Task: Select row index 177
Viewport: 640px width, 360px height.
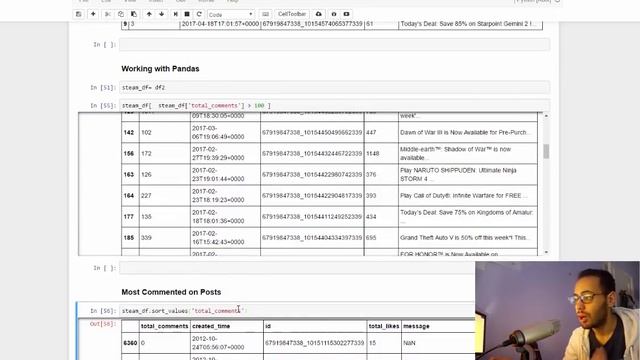Action: point(129,216)
